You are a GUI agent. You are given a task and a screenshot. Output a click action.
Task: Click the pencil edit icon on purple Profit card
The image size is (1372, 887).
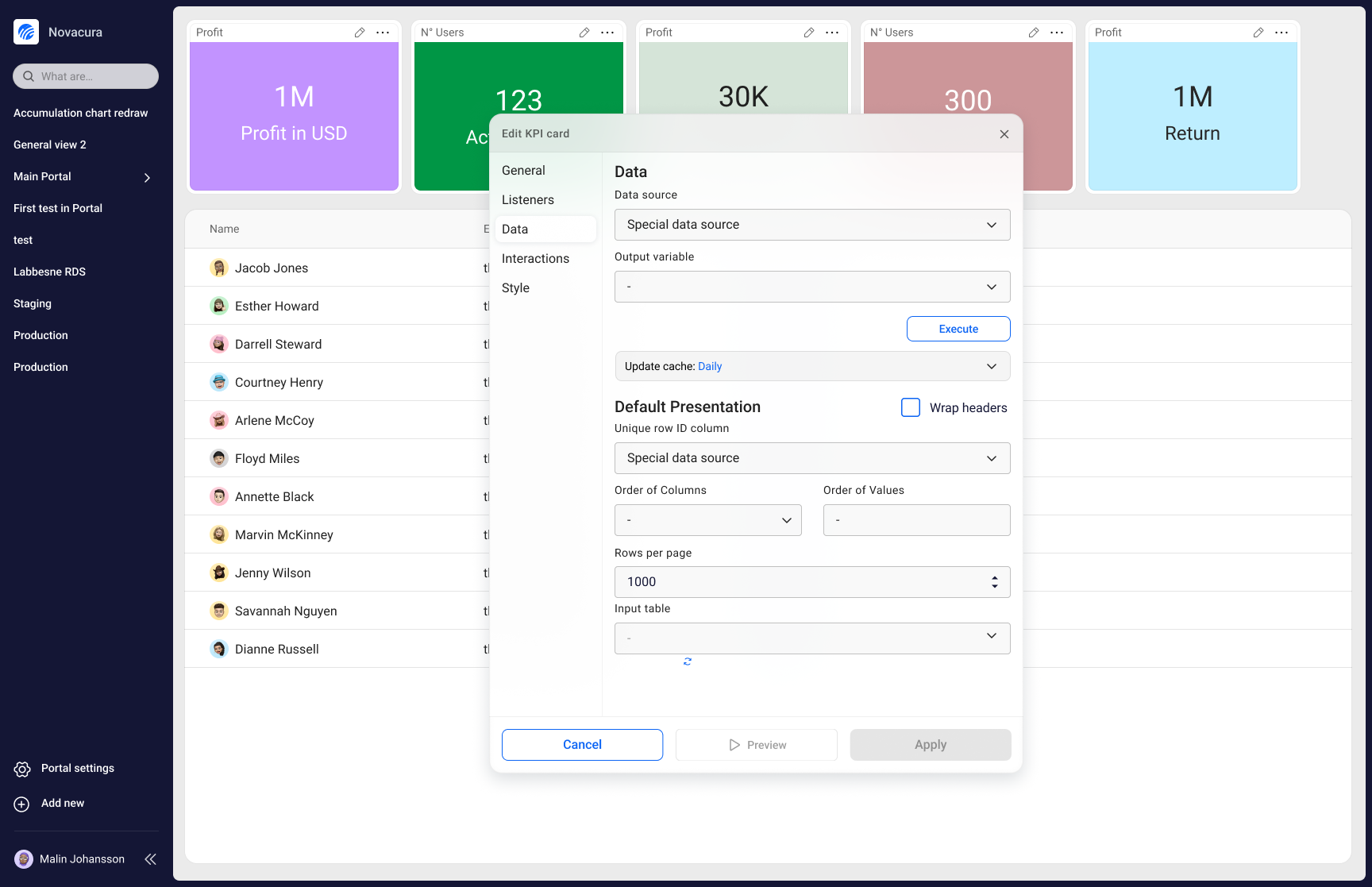tap(359, 32)
